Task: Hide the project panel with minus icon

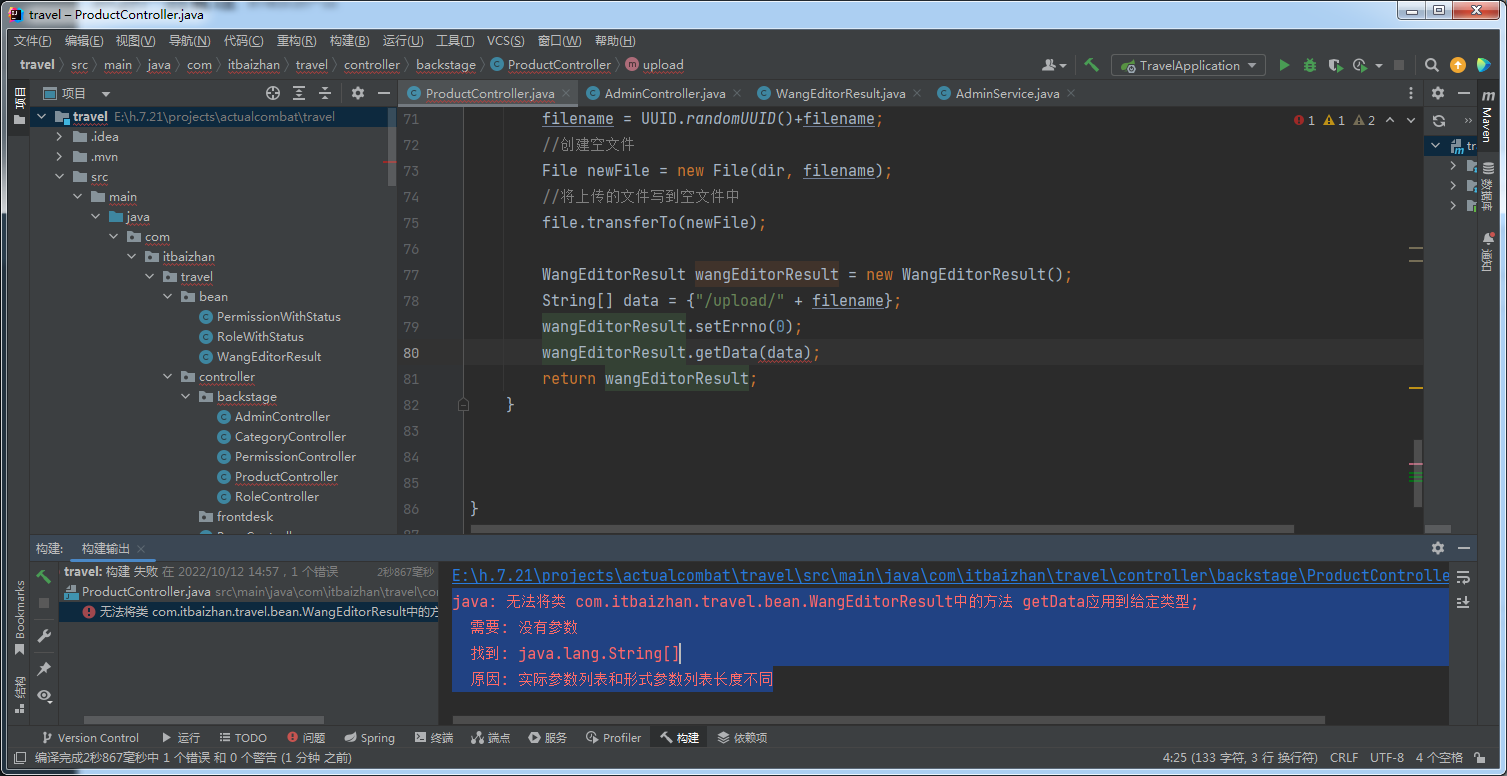Action: (383, 93)
